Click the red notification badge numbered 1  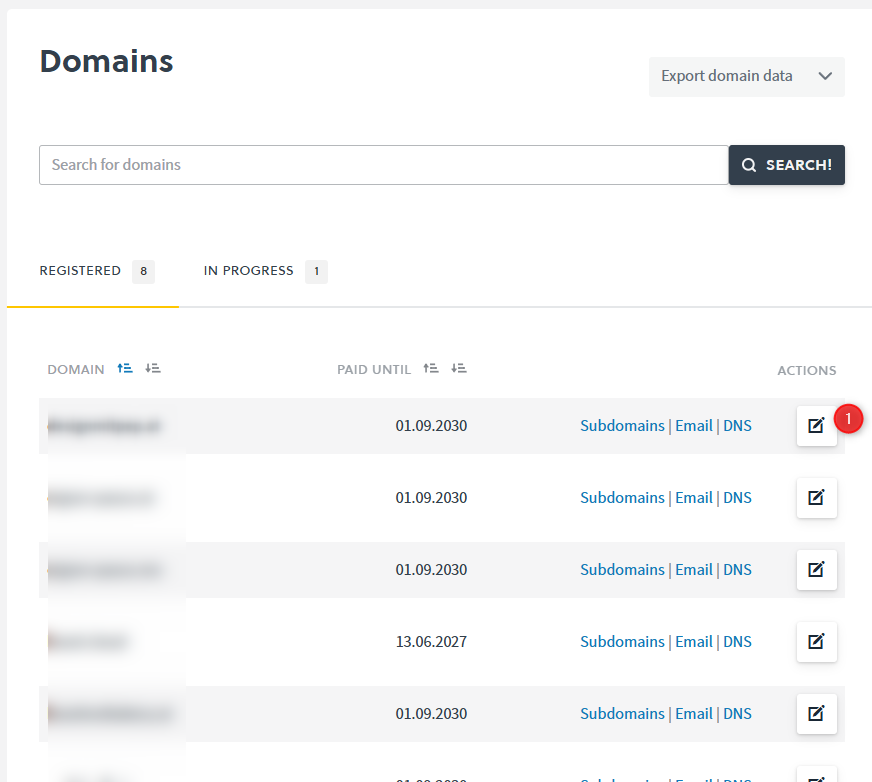coord(848,417)
